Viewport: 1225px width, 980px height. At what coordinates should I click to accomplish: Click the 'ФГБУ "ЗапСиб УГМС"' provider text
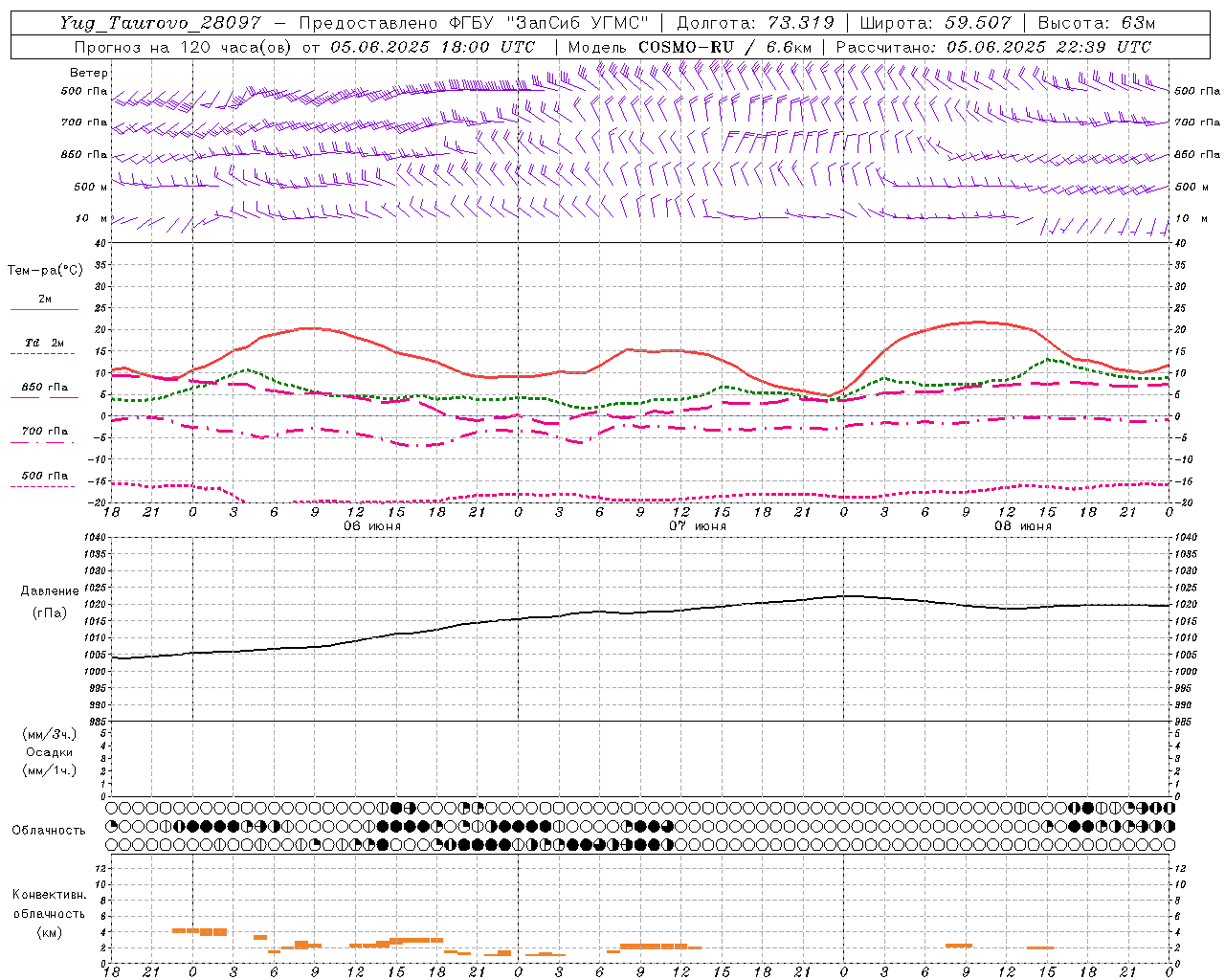550,23
